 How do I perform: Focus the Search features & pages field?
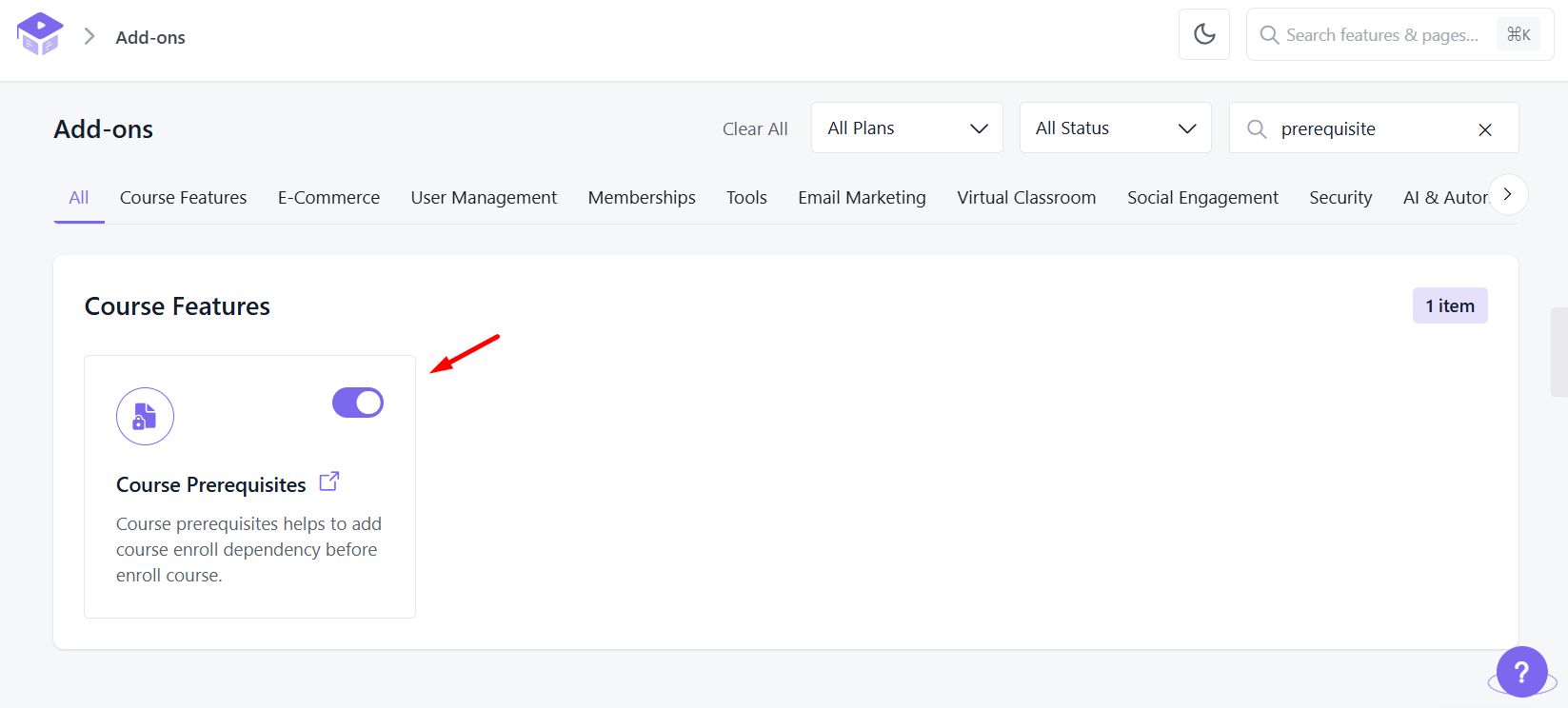coord(1399,34)
